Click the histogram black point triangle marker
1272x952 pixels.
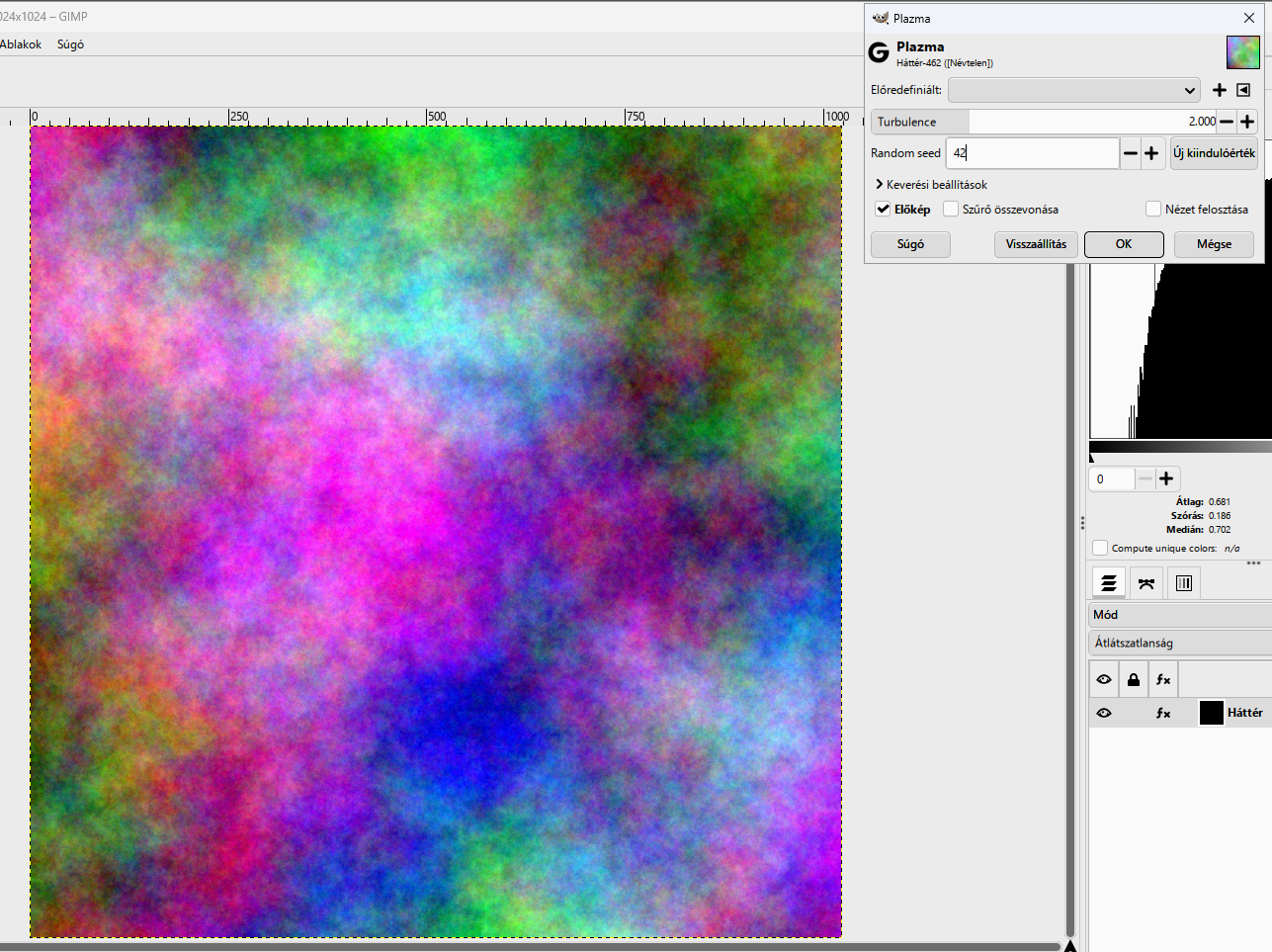tap(1092, 458)
